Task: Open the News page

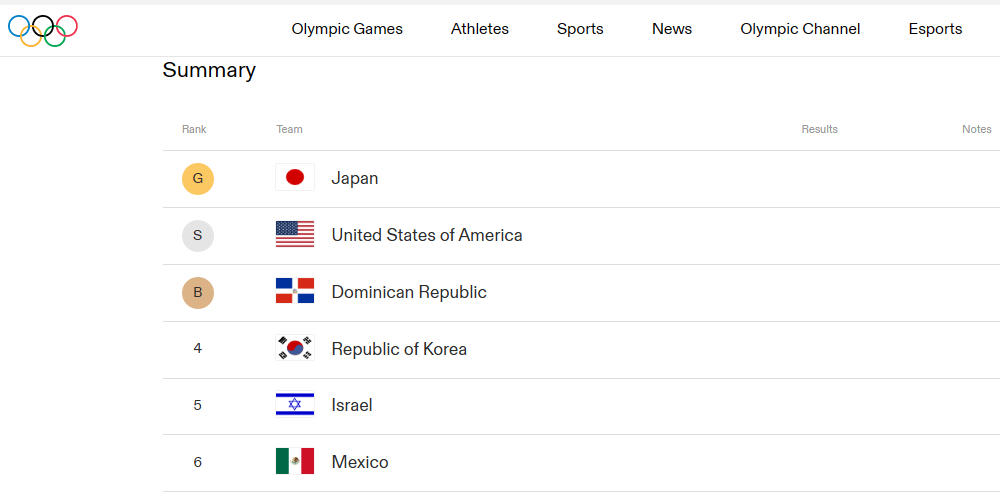Action: 672,29
